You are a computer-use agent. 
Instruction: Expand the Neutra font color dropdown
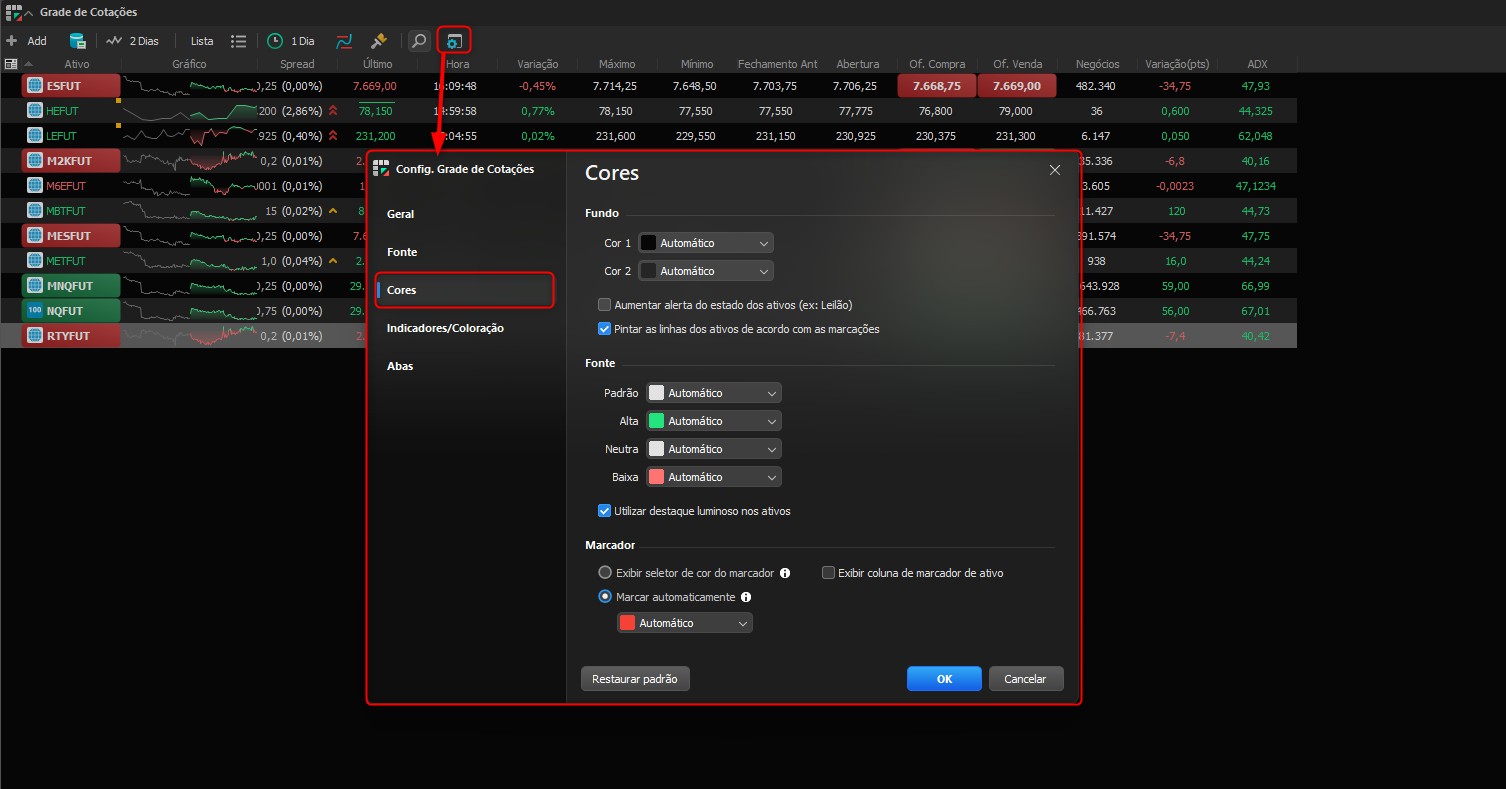click(714, 449)
